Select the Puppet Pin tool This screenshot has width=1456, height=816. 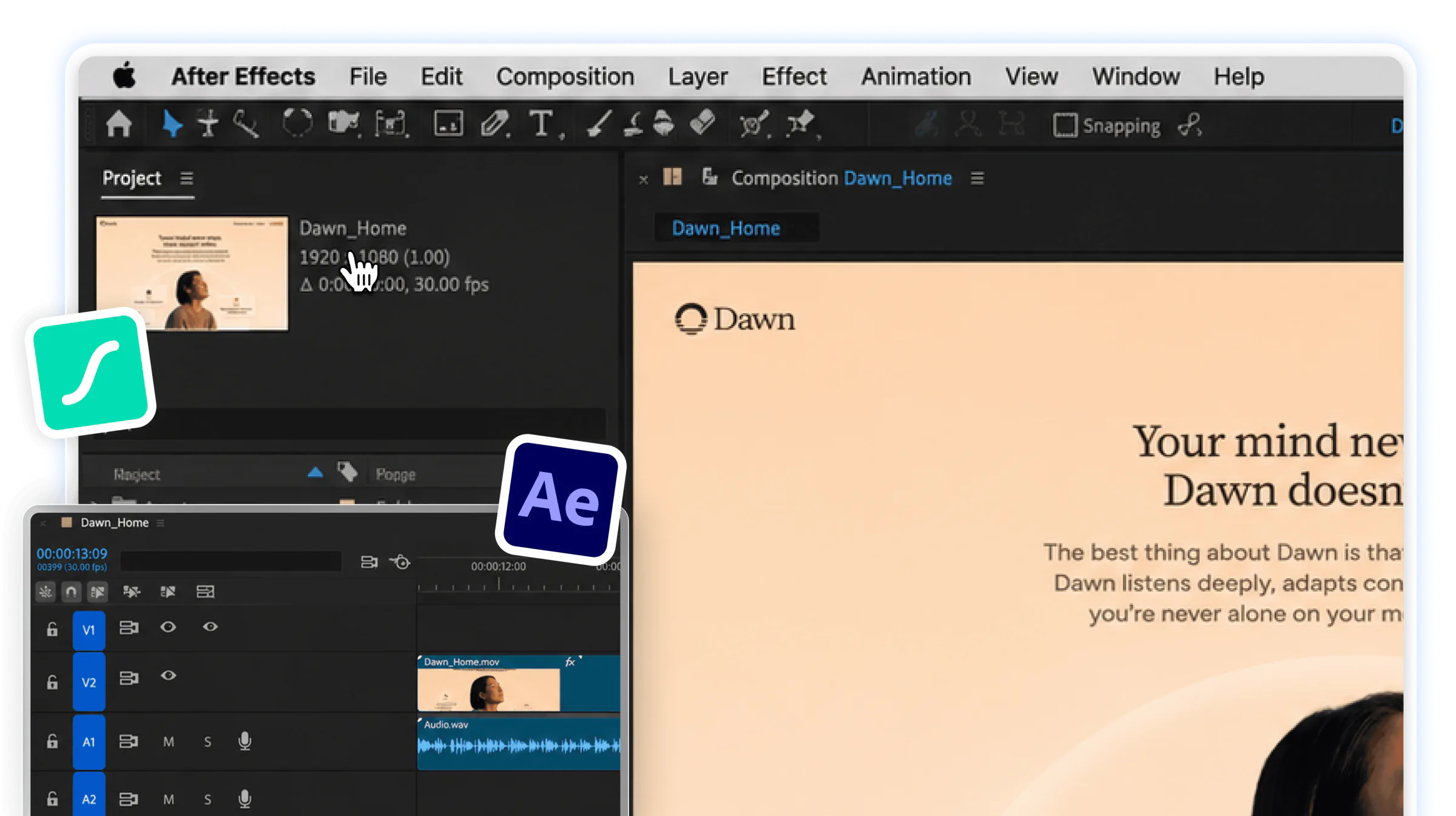[802, 124]
